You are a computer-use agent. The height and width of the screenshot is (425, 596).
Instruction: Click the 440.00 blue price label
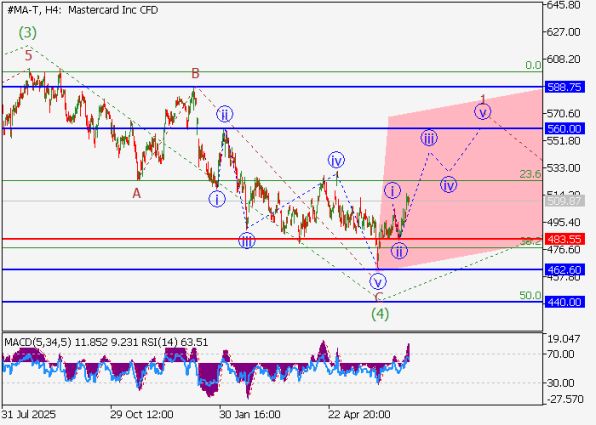pyautogui.click(x=564, y=302)
